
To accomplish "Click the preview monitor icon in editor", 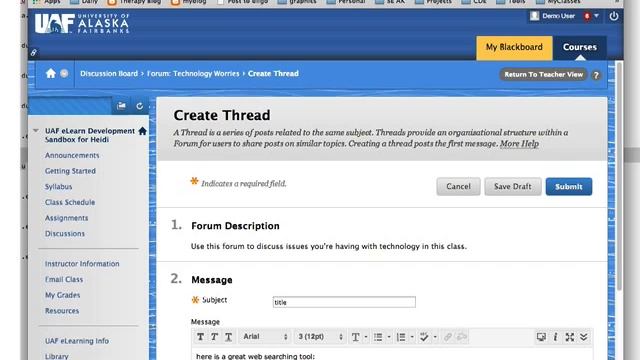I will [541, 337].
